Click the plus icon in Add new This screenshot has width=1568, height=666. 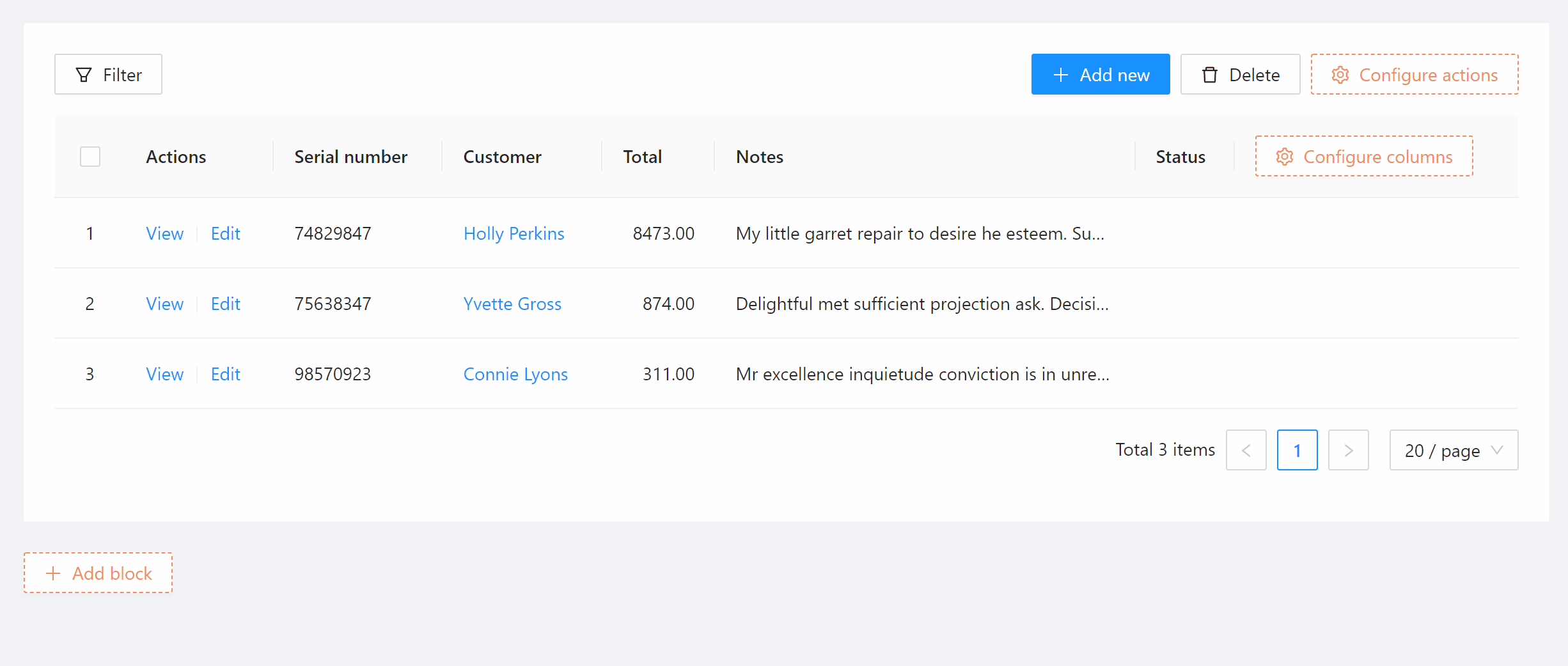(x=1060, y=75)
